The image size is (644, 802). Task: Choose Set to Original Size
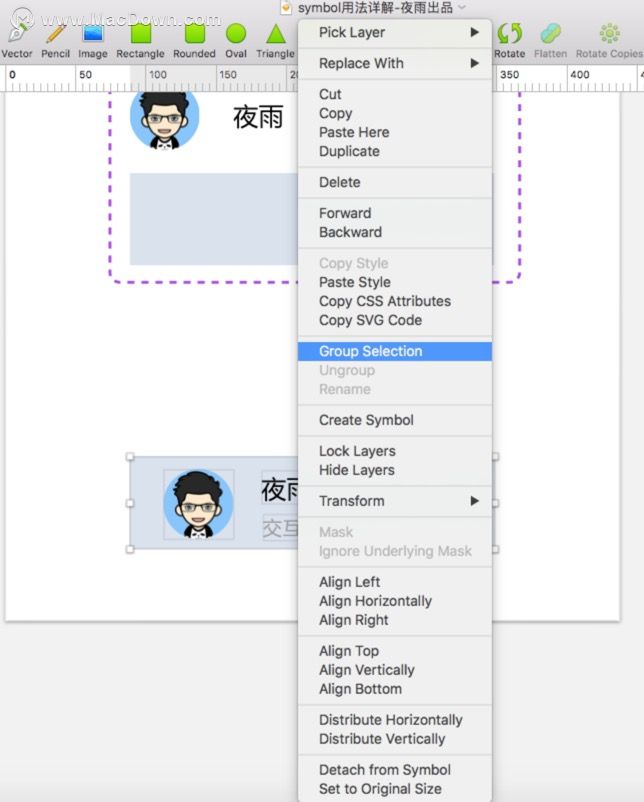[x=395, y=789]
